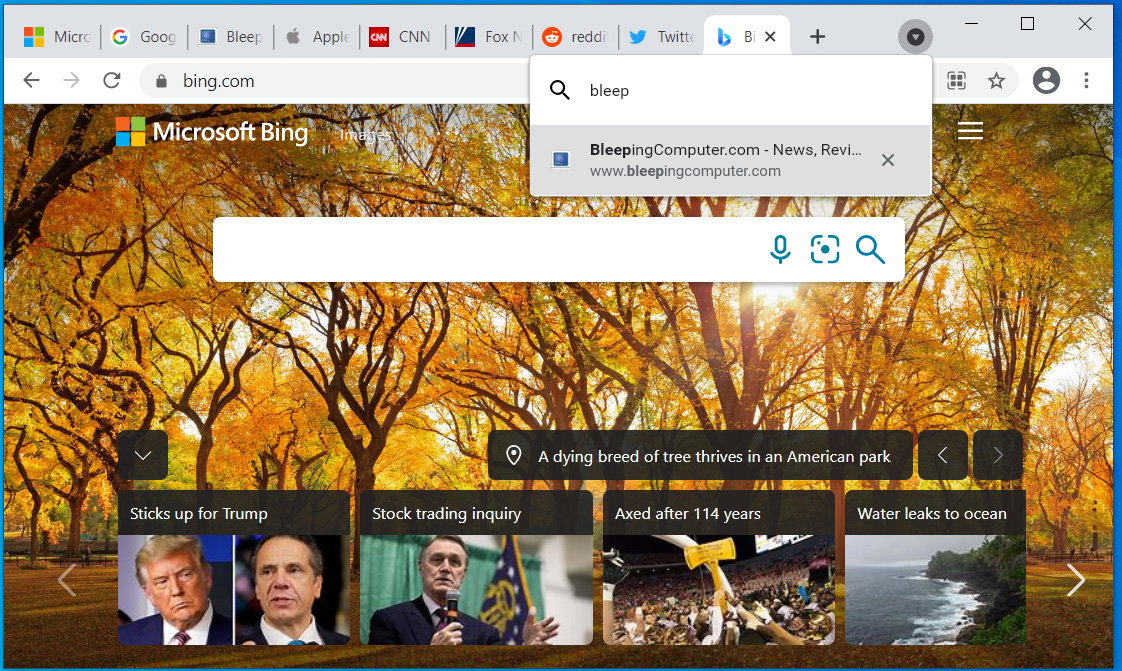Toggle the tab search dropdown button
Viewport: 1122px width, 671px height.
[915, 36]
